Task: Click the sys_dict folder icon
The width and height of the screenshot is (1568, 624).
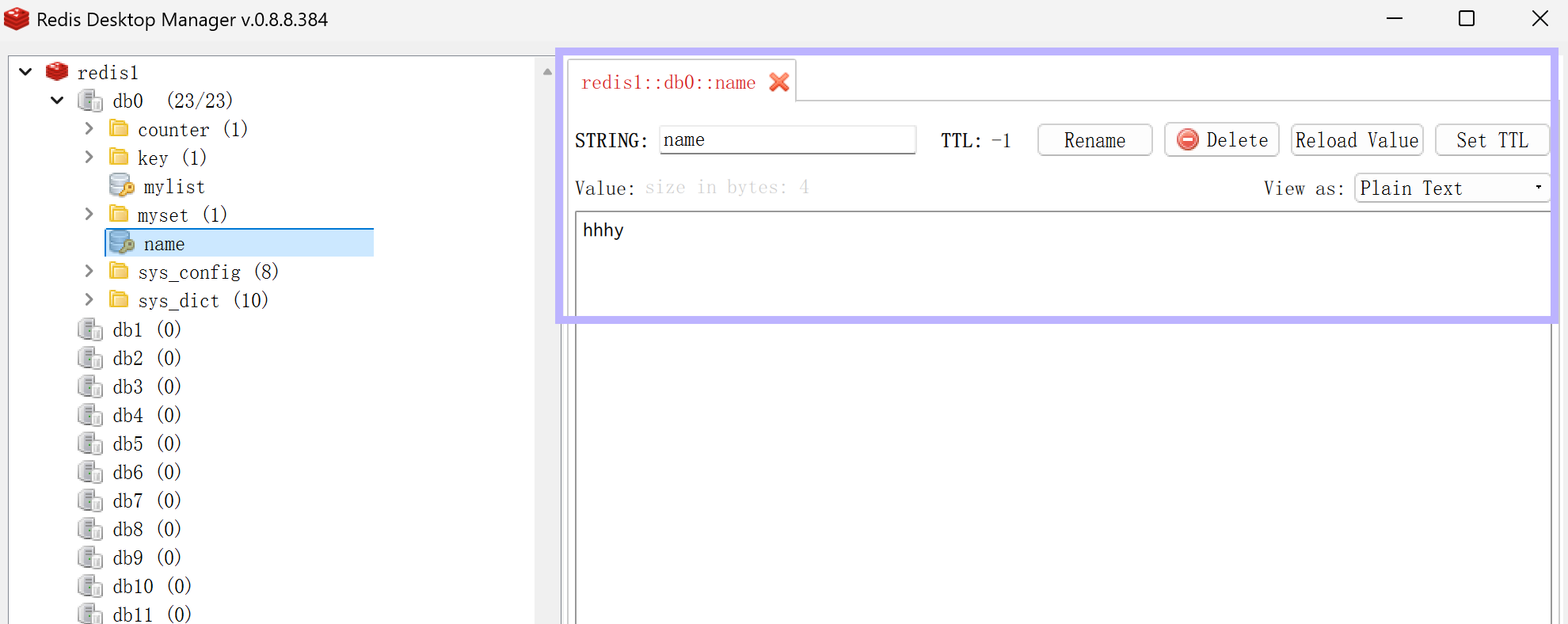Action: coord(119,299)
